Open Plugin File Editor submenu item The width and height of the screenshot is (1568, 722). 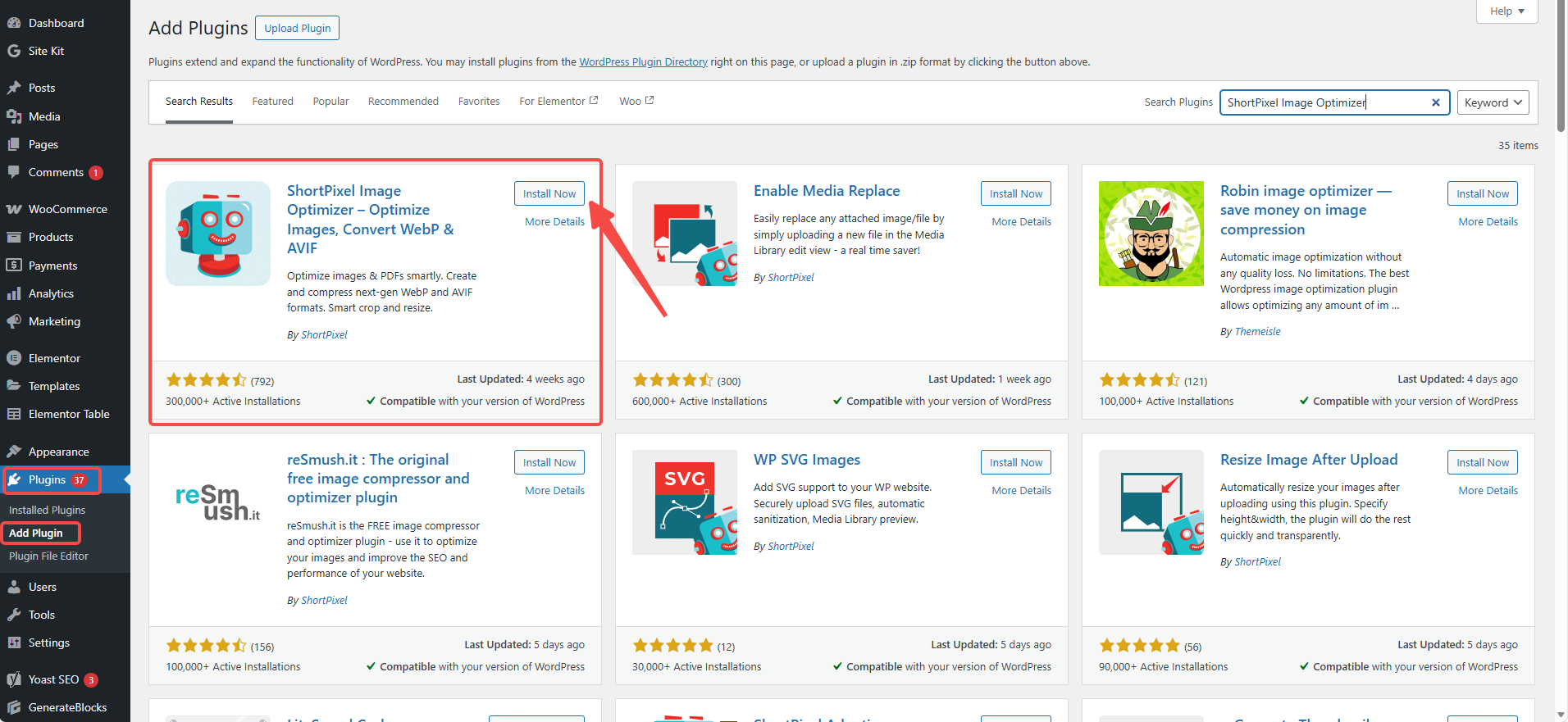pos(48,556)
